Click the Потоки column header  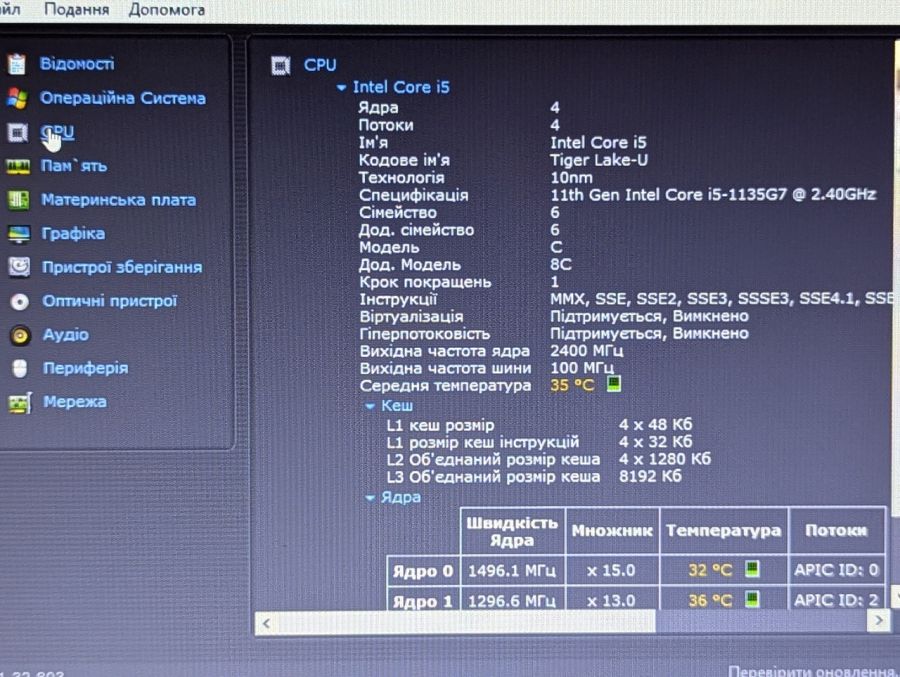(837, 531)
